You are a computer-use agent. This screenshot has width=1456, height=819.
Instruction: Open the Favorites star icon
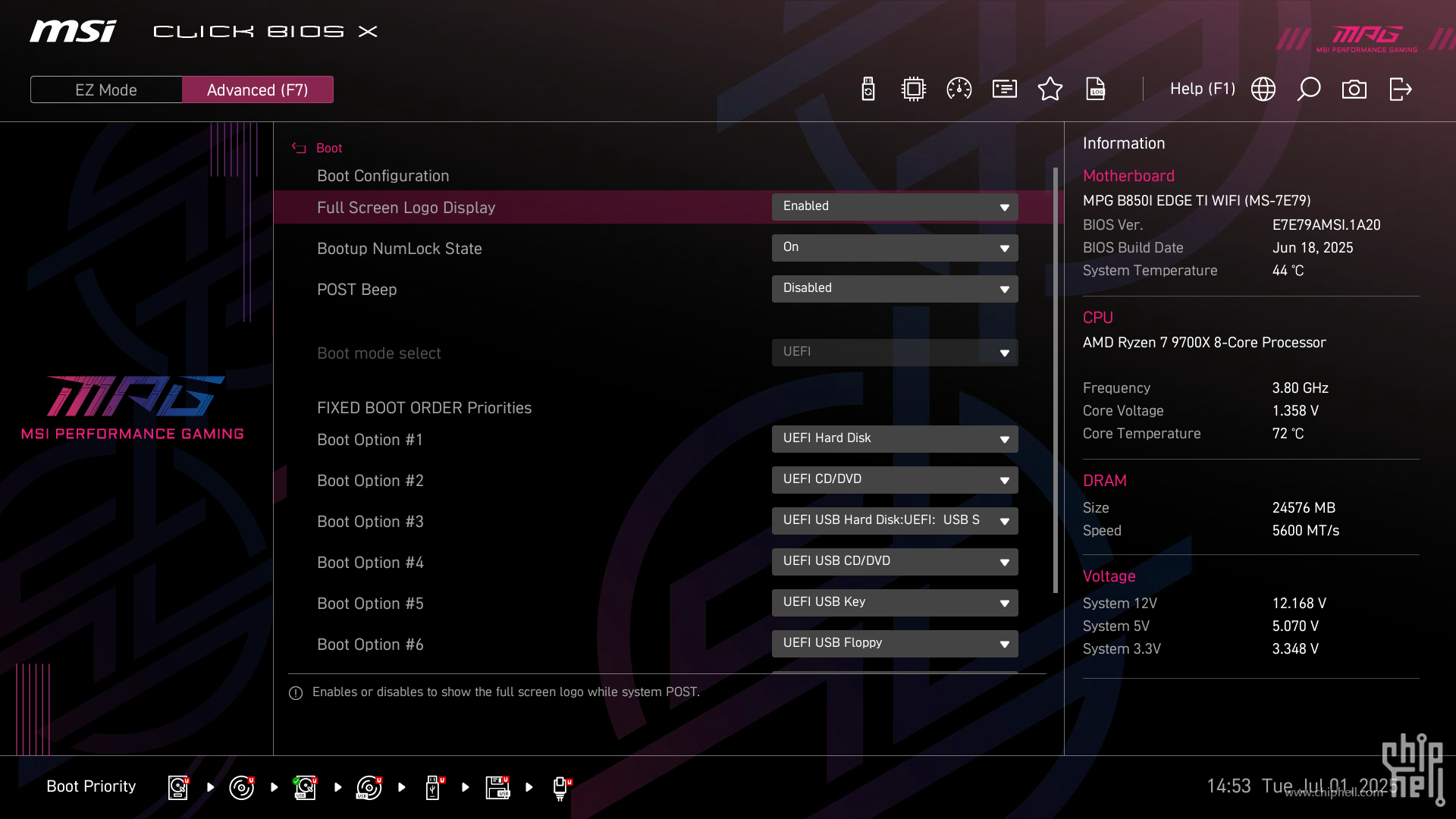(1050, 89)
